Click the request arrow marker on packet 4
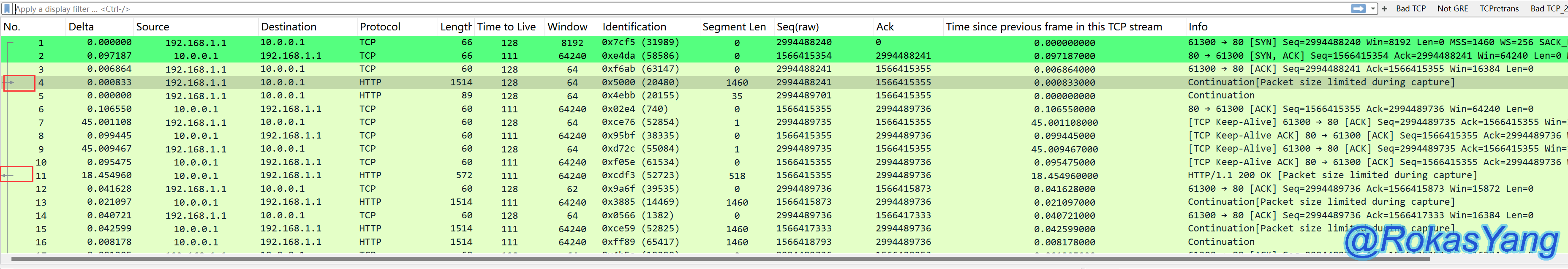Viewport: 1568px width, 269px height. [10, 82]
